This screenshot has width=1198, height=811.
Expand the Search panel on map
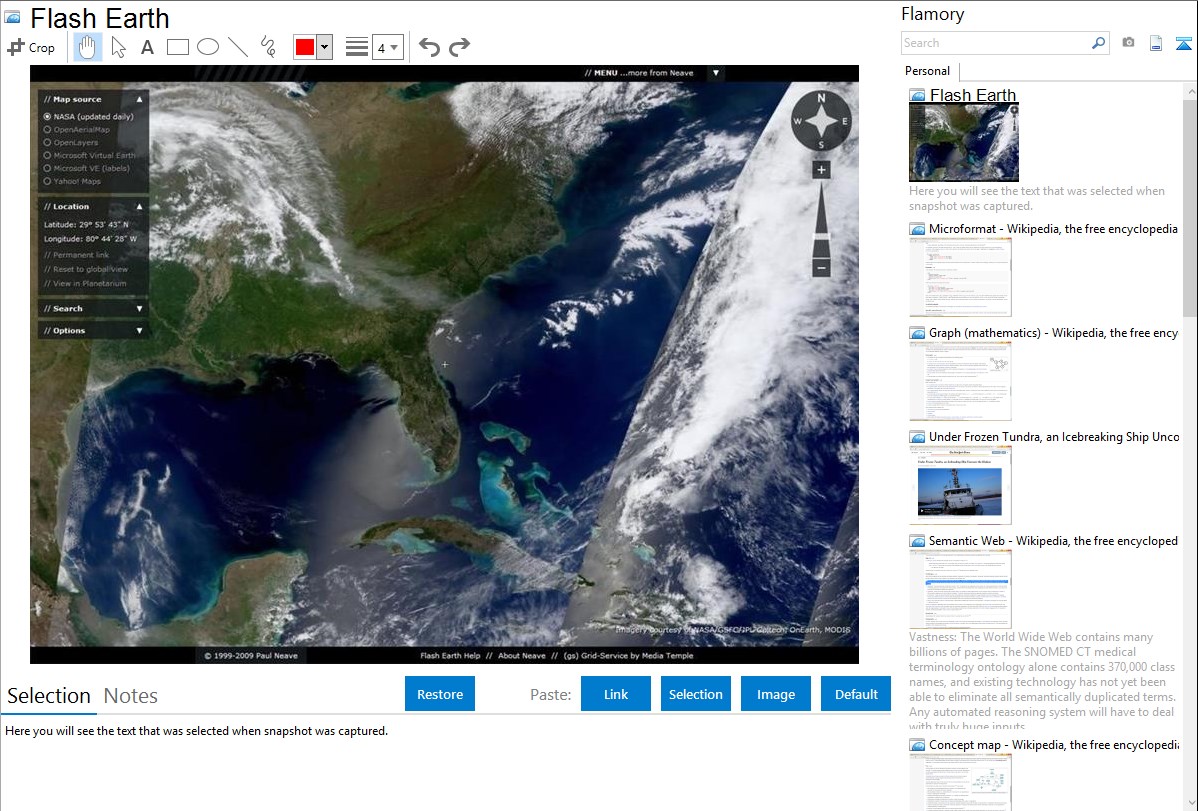(x=139, y=309)
